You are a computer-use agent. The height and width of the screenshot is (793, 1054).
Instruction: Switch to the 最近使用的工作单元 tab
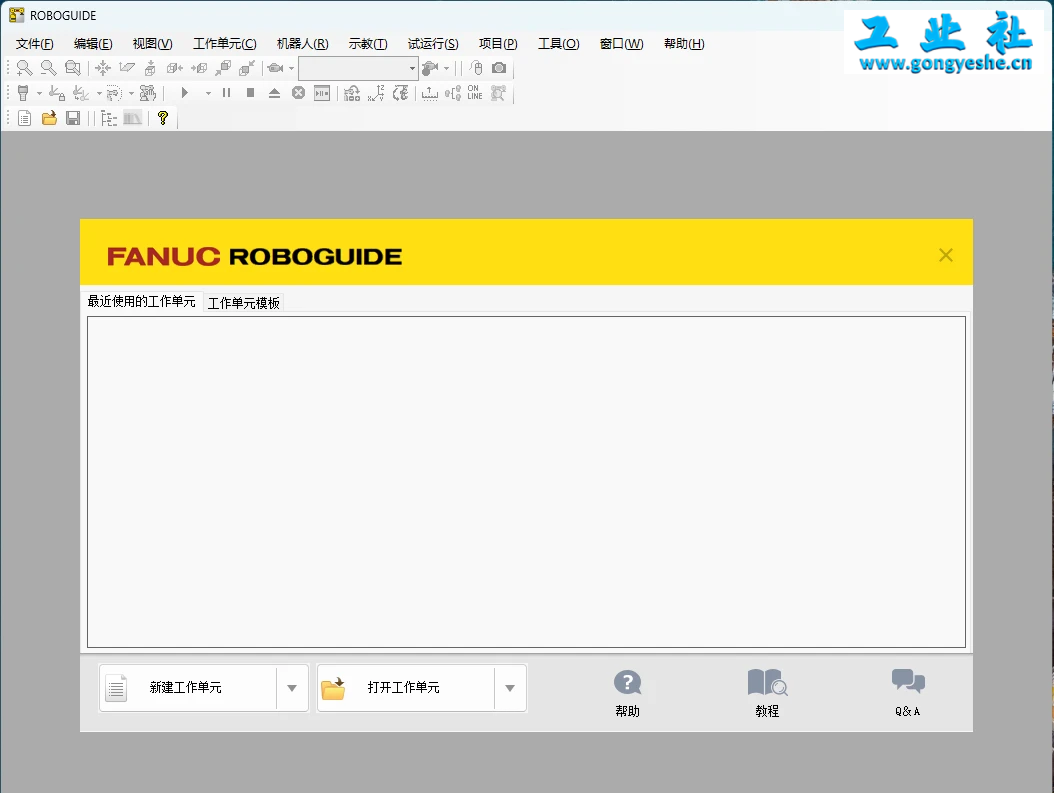pyautogui.click(x=141, y=301)
